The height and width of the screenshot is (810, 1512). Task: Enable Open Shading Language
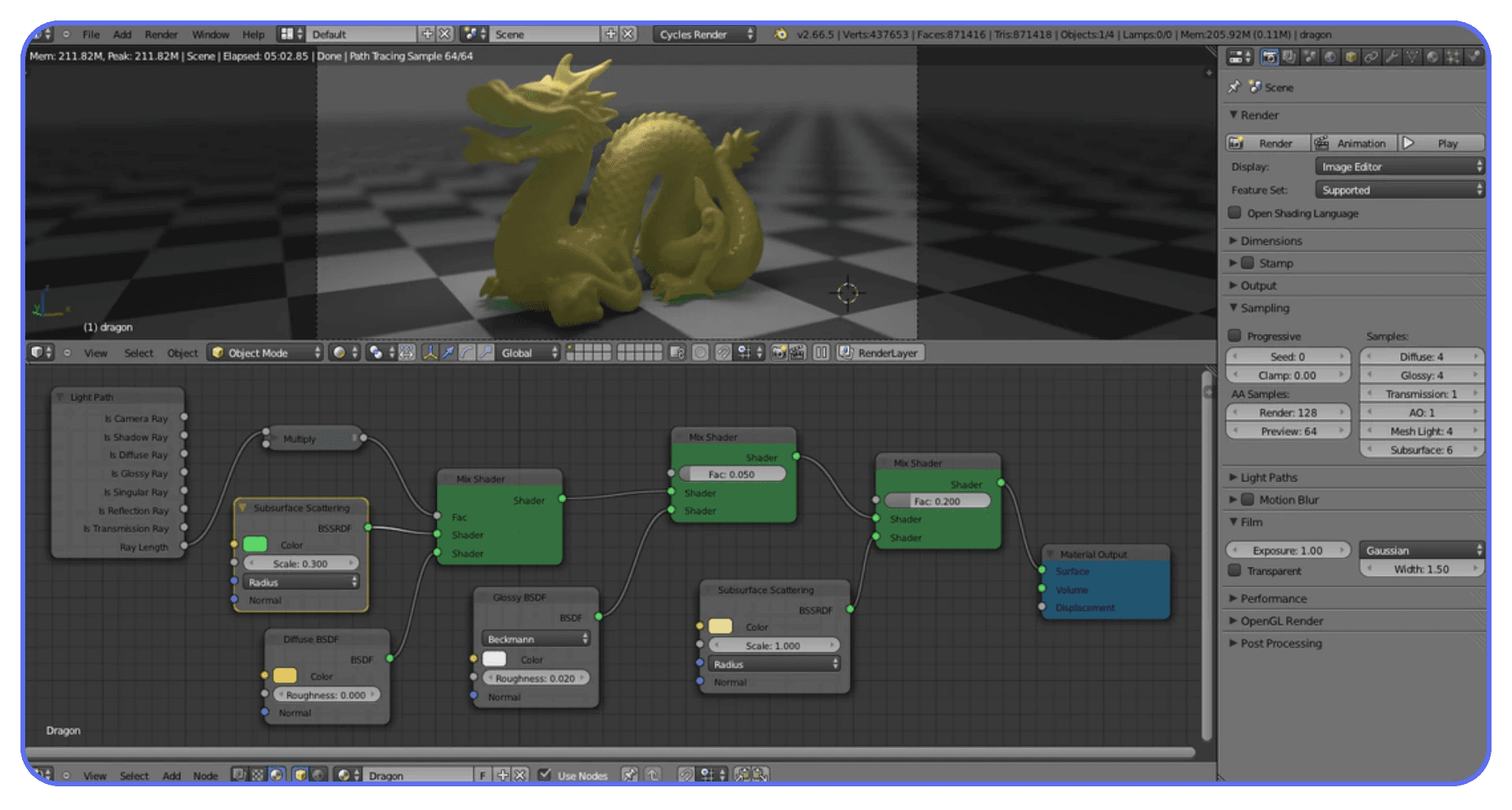click(x=1236, y=213)
